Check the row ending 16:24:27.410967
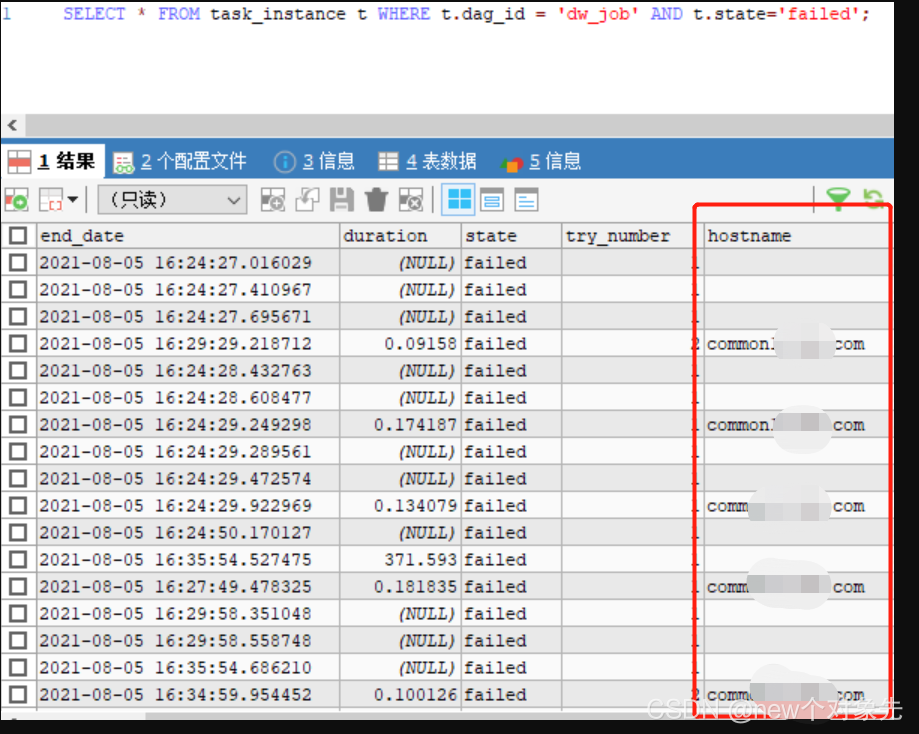Viewport: 919px width, 734px height. [x=18, y=290]
